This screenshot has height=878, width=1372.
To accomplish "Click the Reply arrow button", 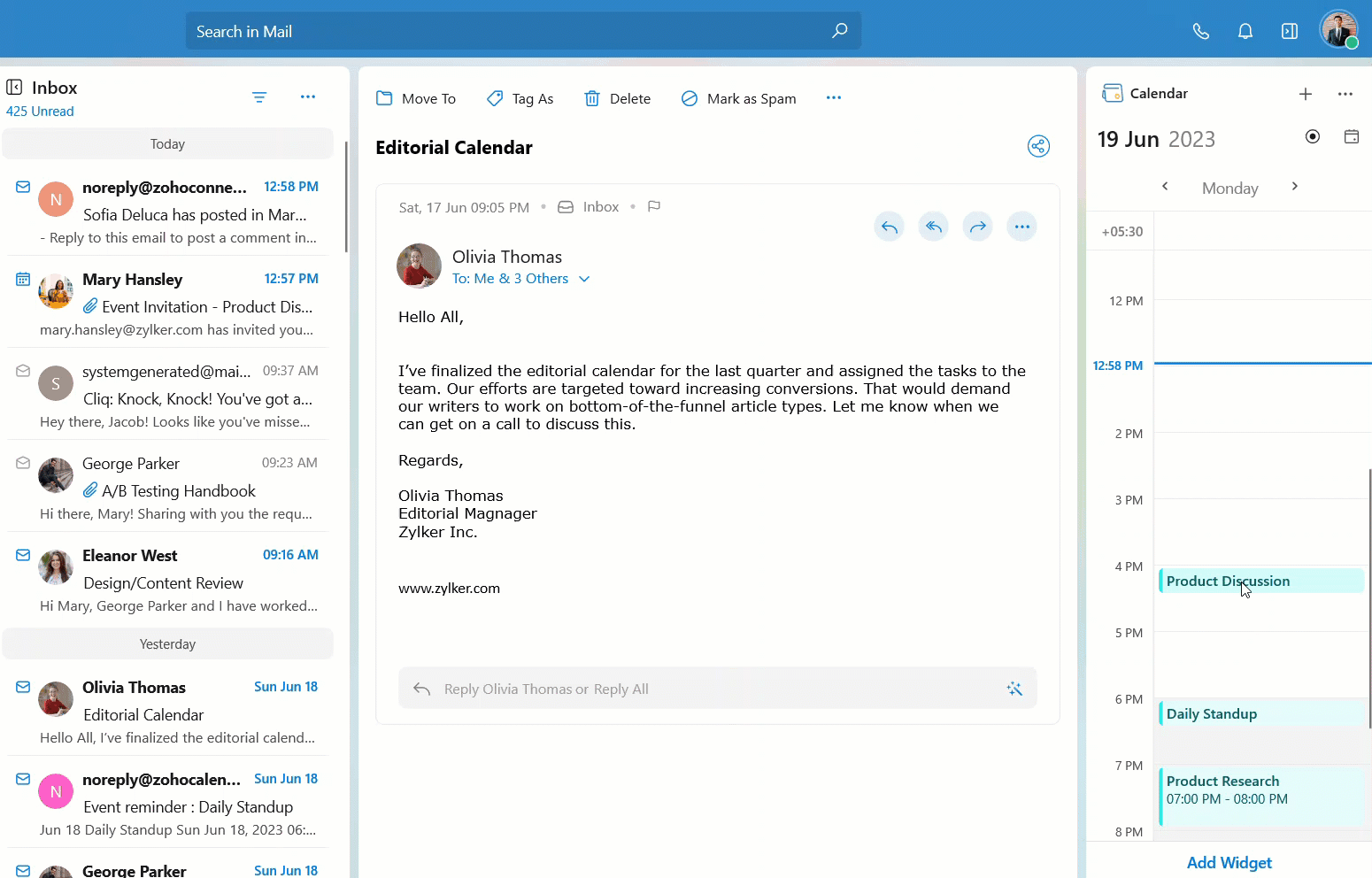I will tap(890, 227).
